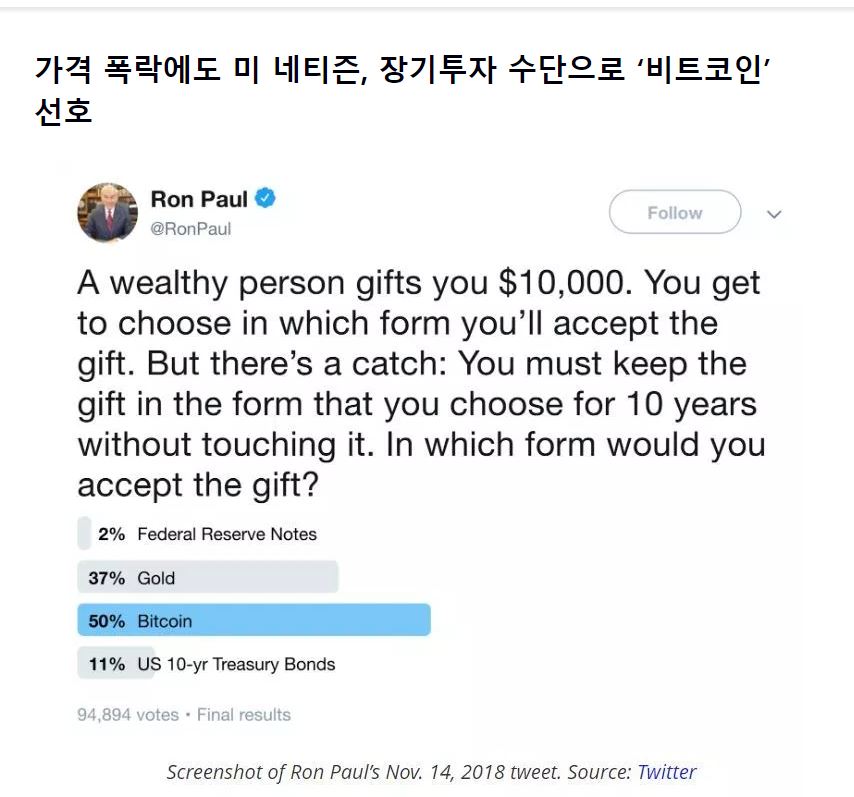
Task: Expand the tweet options chevron
Action: (774, 214)
